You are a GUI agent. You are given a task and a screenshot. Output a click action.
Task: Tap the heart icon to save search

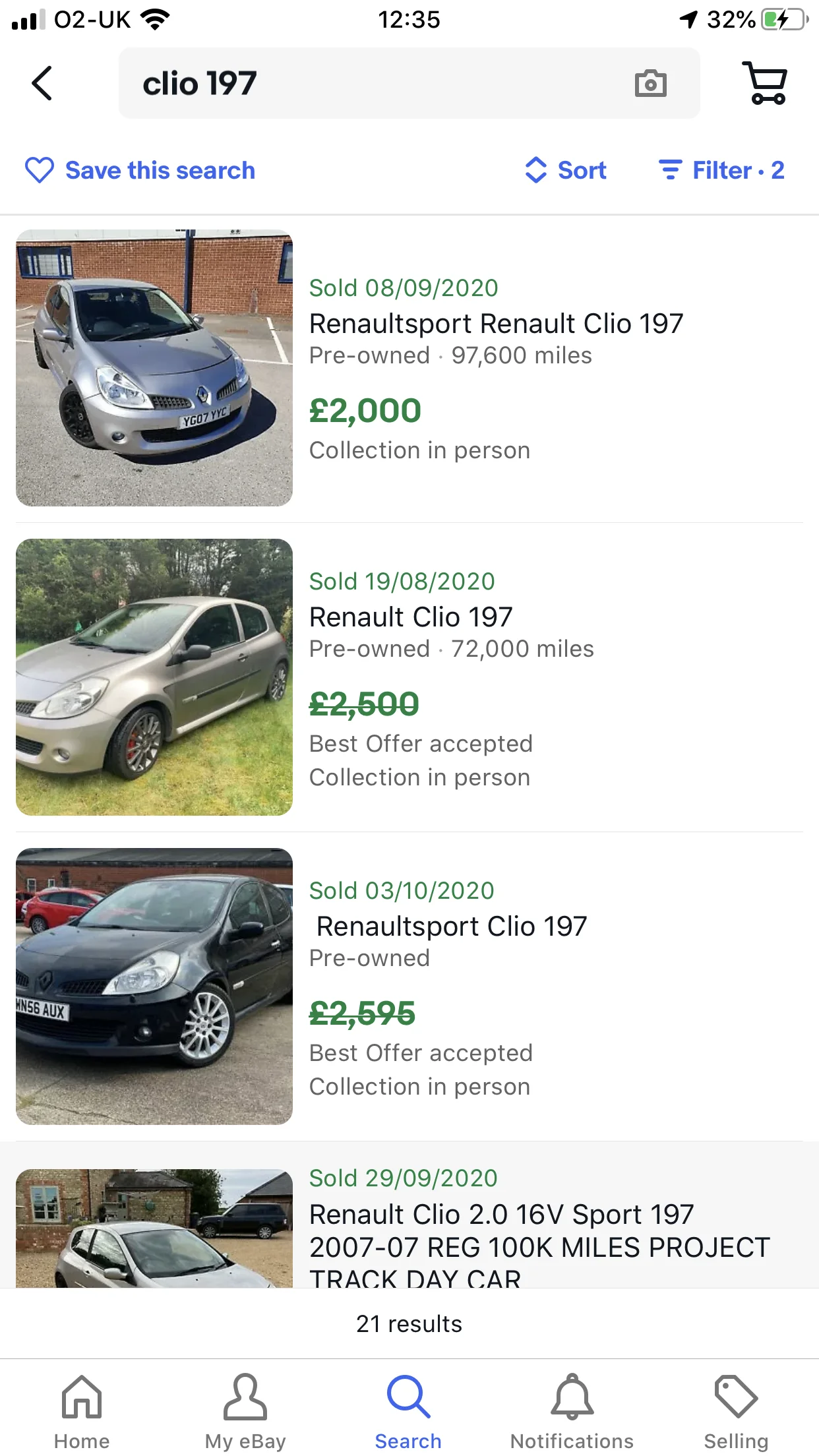click(40, 170)
